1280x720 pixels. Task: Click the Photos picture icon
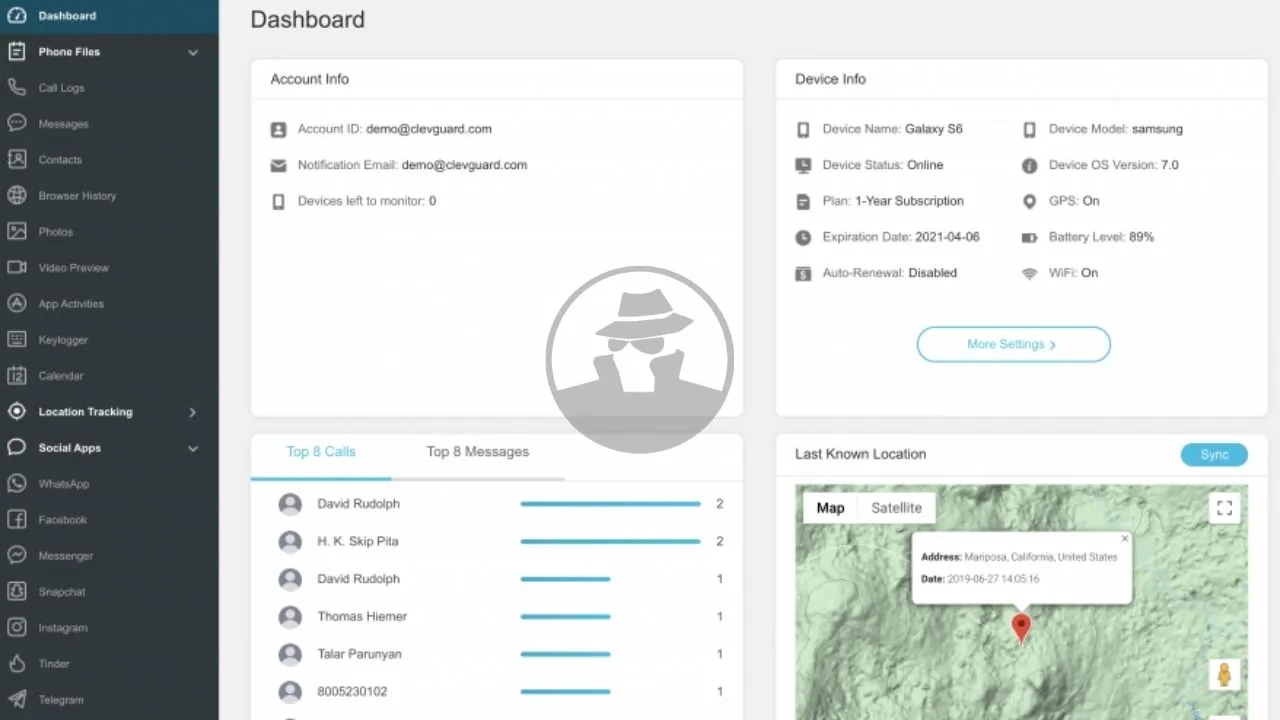click(x=16, y=232)
